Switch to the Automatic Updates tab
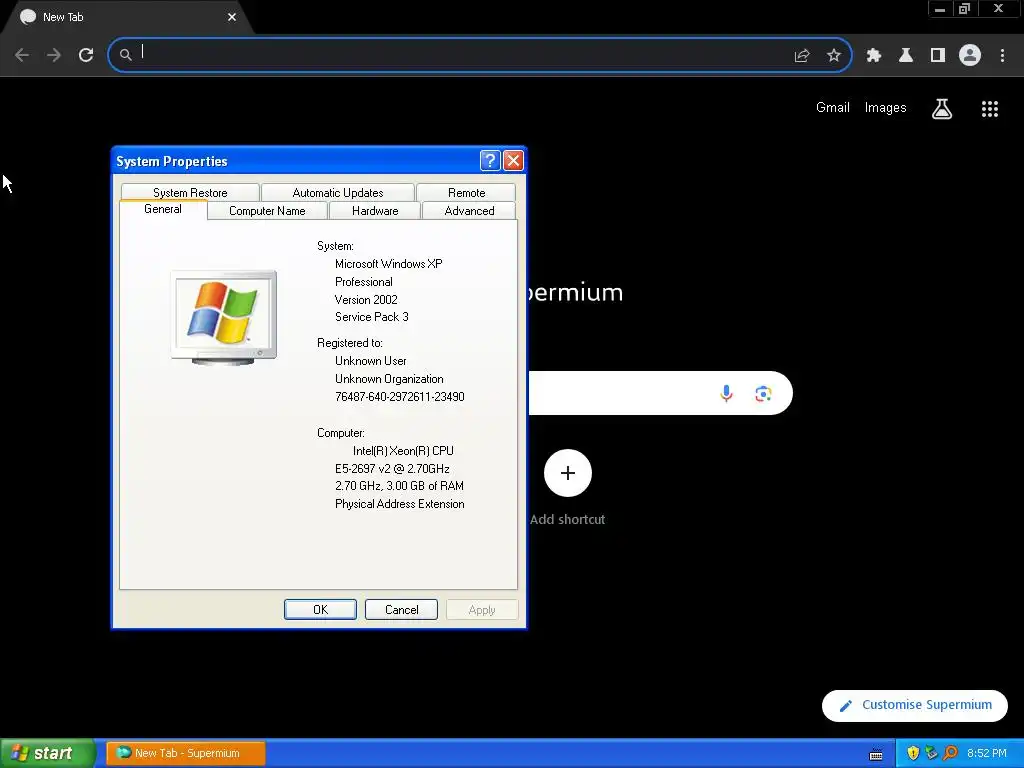 [338, 193]
